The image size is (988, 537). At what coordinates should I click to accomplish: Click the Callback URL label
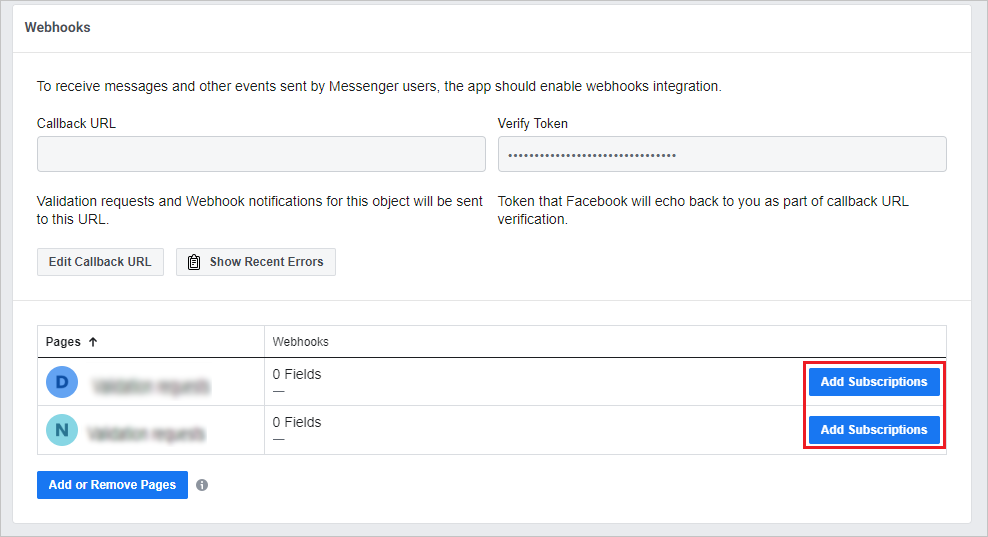pos(76,124)
